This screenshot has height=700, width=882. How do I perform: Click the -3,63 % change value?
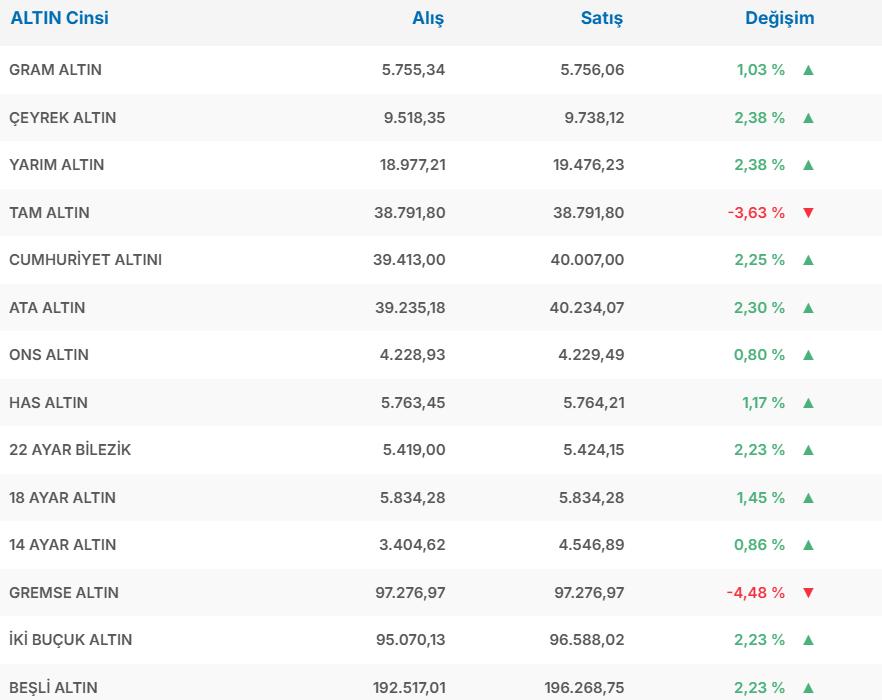coord(756,213)
